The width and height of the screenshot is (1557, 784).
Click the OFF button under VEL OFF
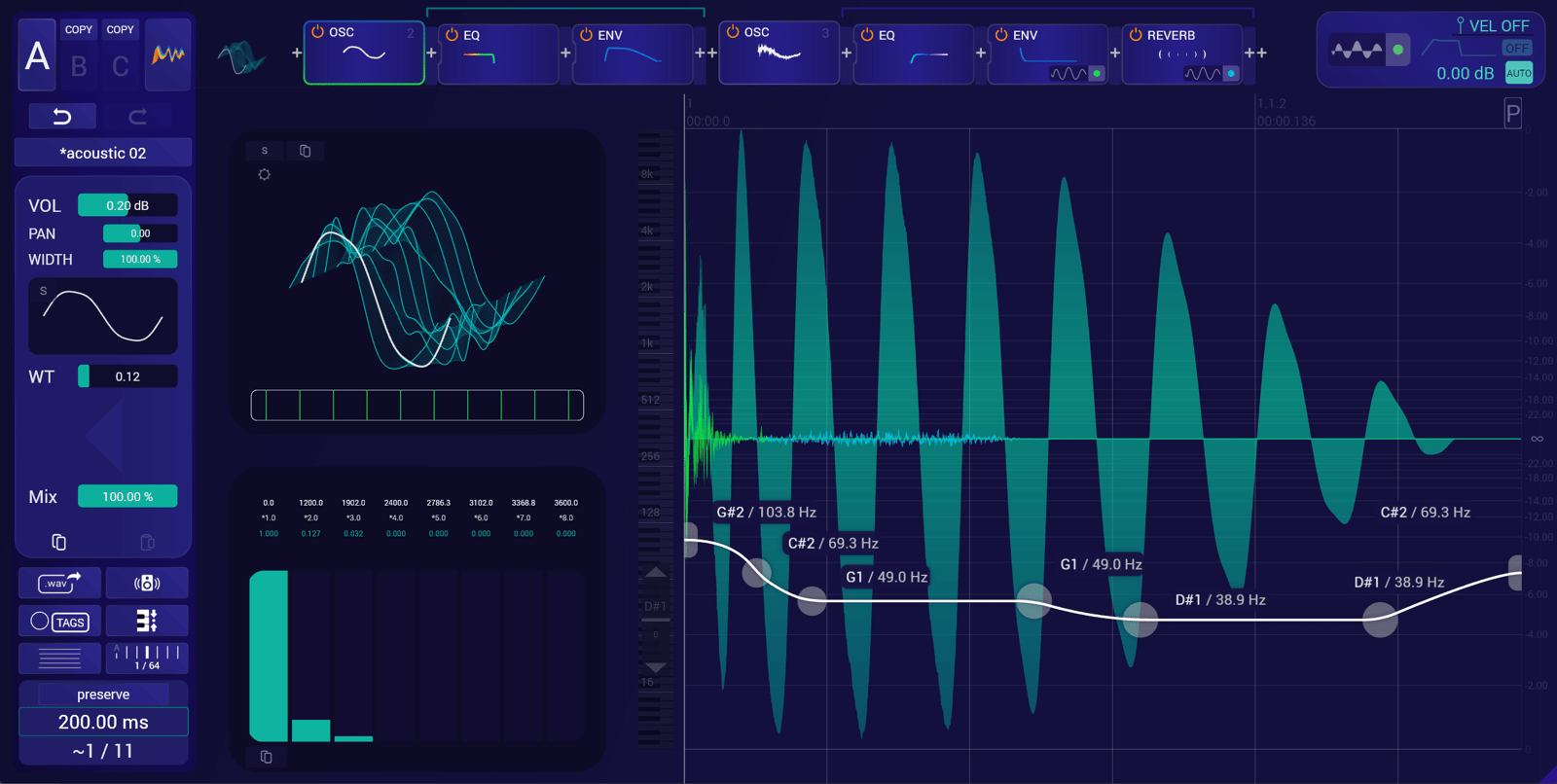point(1516,48)
